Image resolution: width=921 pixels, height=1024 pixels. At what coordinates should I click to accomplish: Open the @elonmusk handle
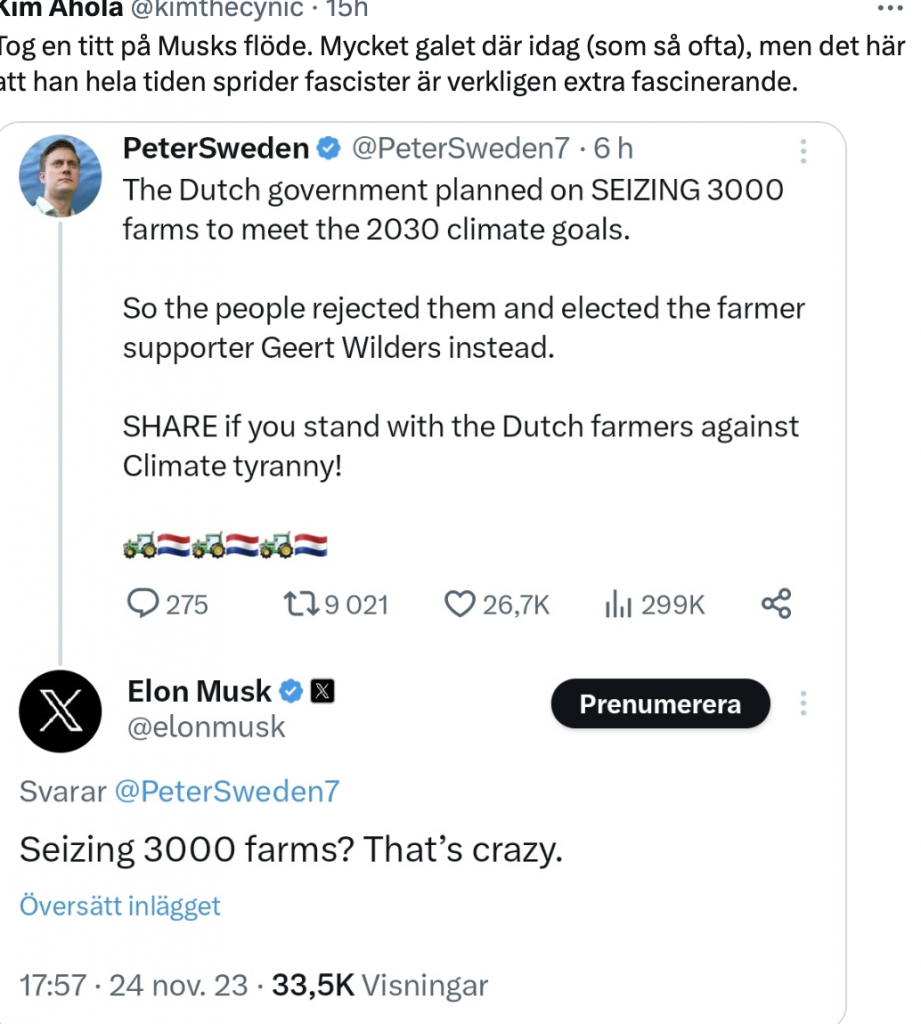206,727
